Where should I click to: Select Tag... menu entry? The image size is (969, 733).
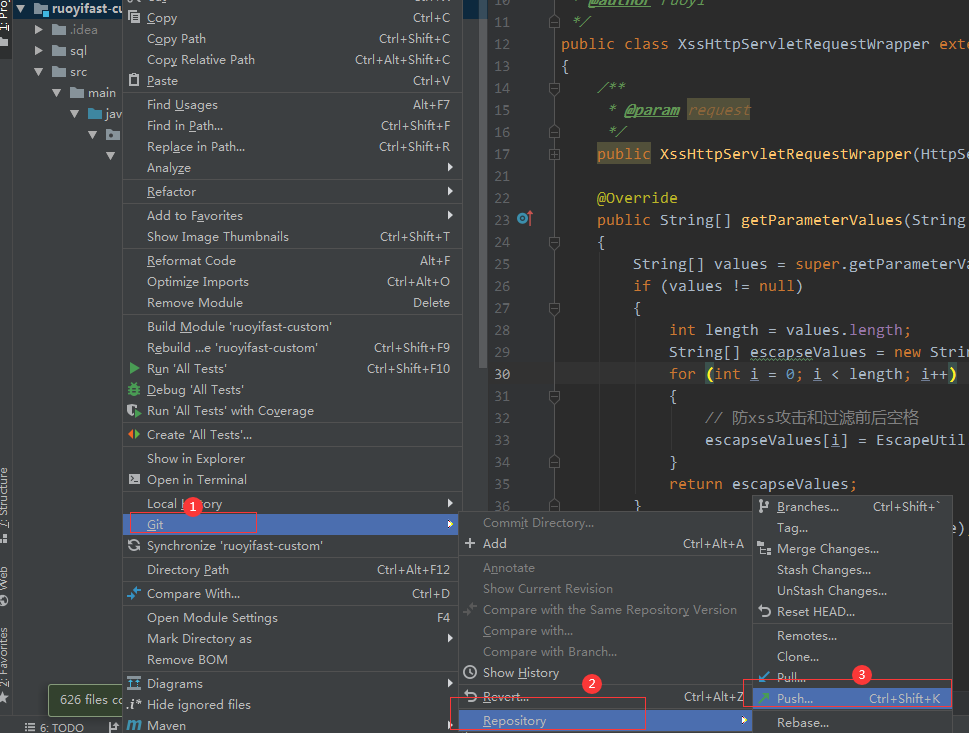(852, 528)
